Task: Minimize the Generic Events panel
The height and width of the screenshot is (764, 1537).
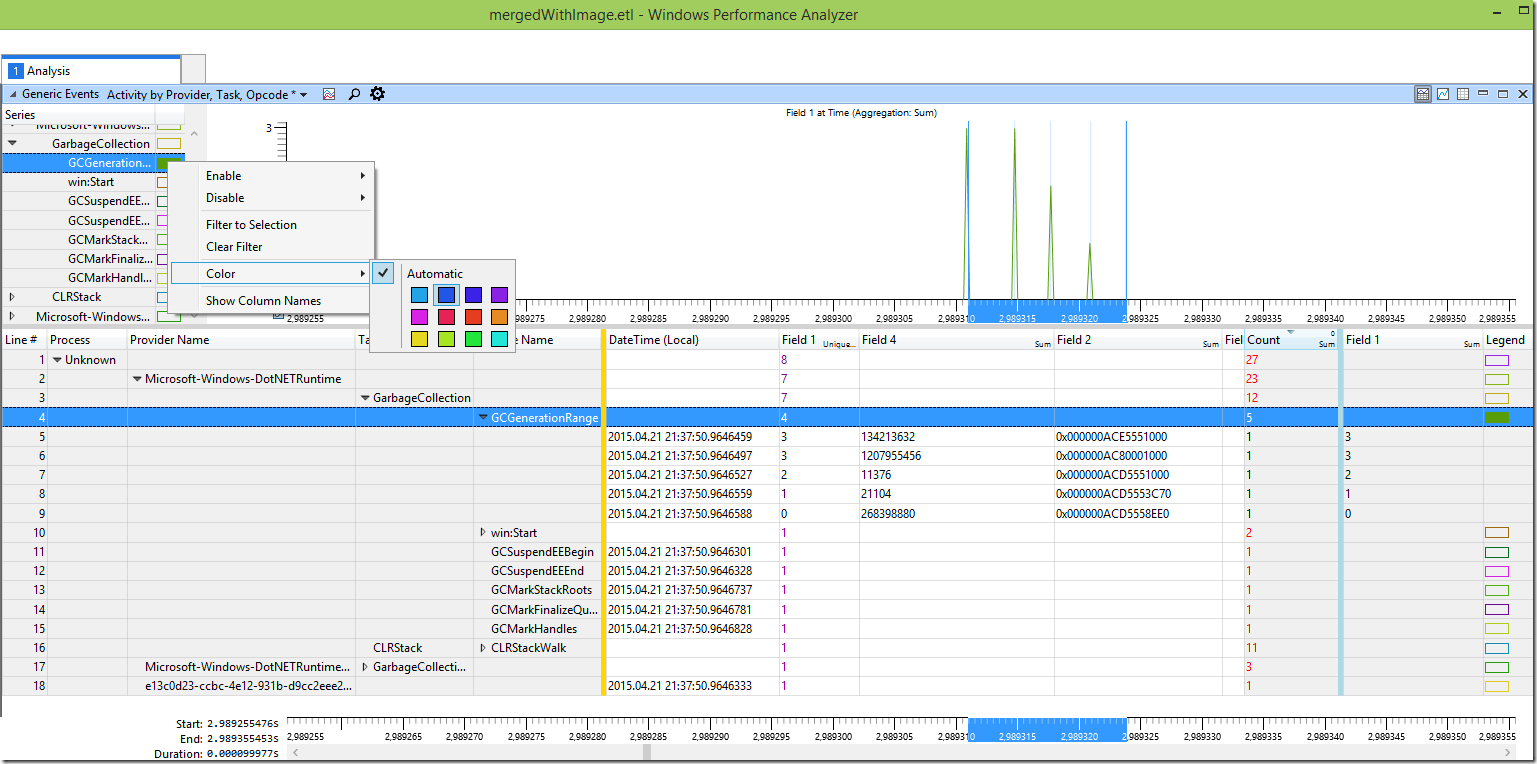Action: tap(1483, 94)
